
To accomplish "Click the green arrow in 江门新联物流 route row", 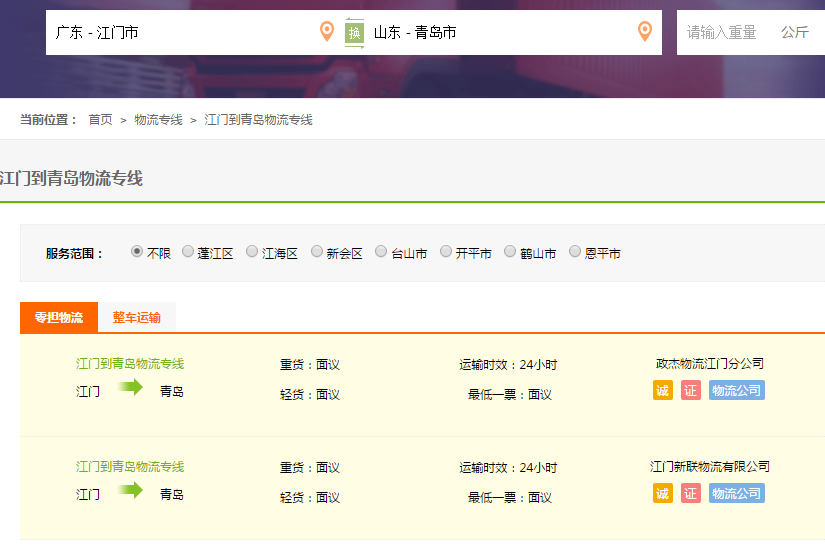I will [x=130, y=491].
